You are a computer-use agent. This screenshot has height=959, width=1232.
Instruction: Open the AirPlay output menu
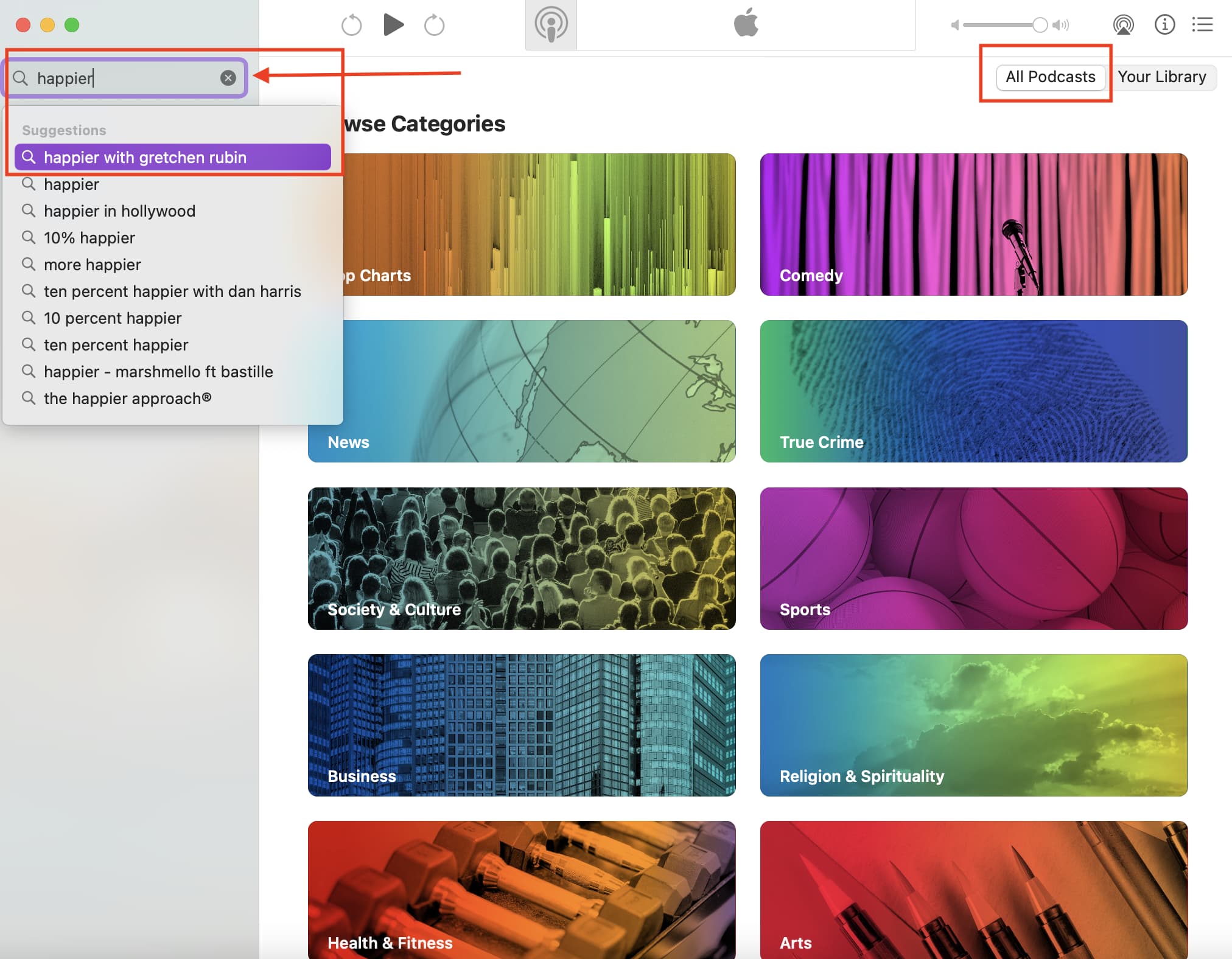click(1123, 25)
